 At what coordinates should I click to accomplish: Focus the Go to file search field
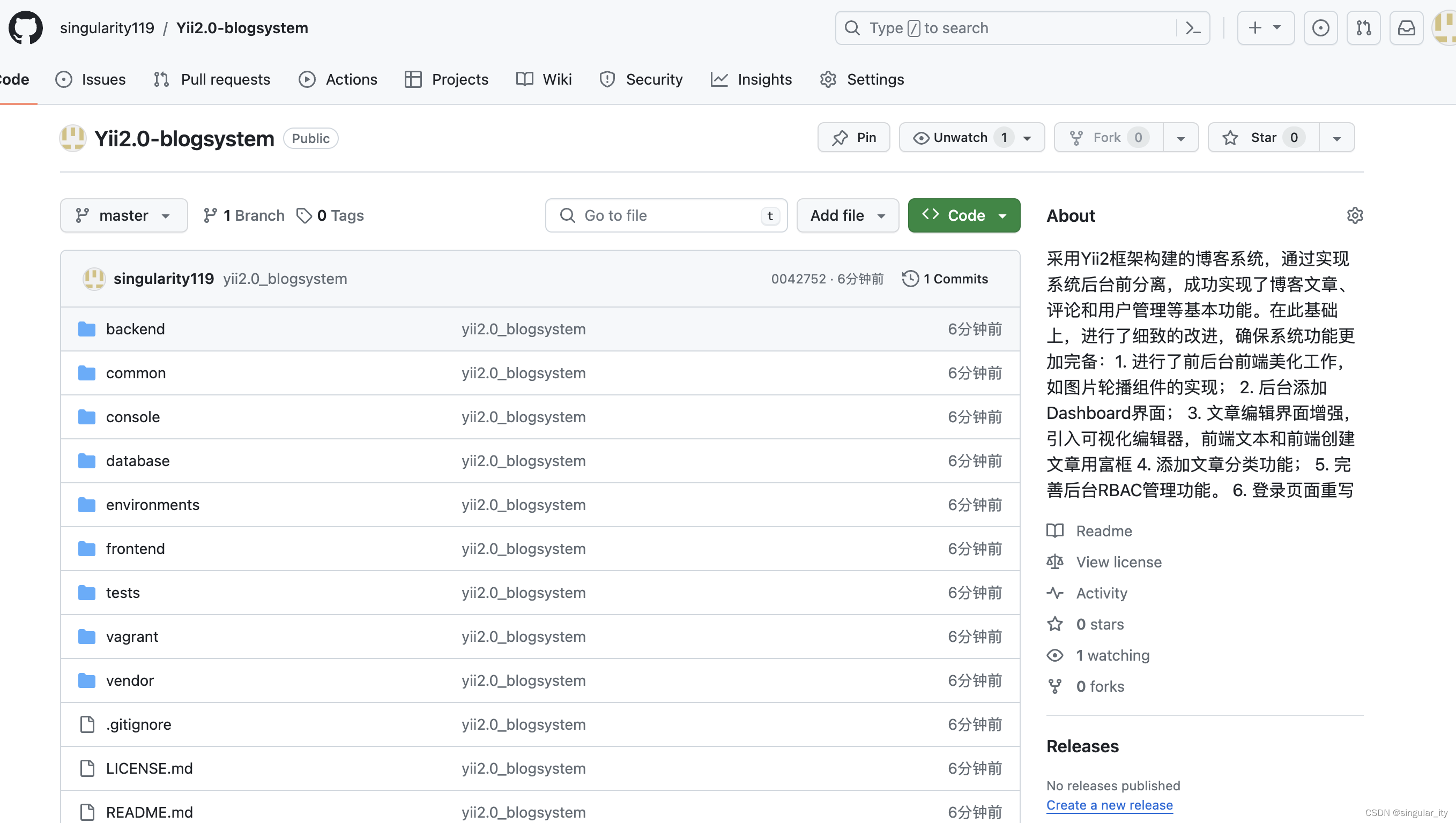click(x=666, y=215)
